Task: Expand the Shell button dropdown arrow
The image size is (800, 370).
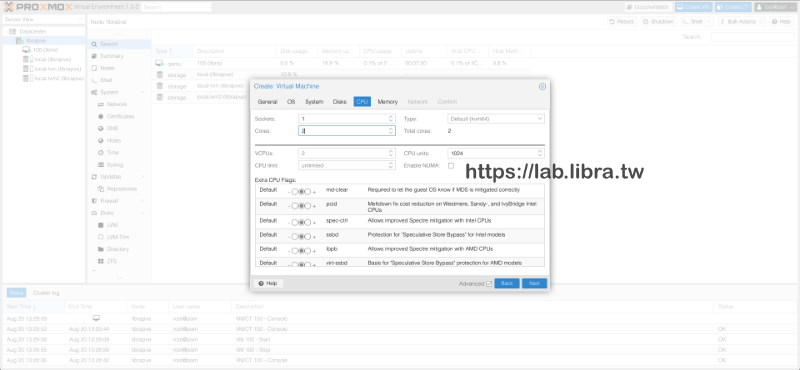Action: point(709,22)
